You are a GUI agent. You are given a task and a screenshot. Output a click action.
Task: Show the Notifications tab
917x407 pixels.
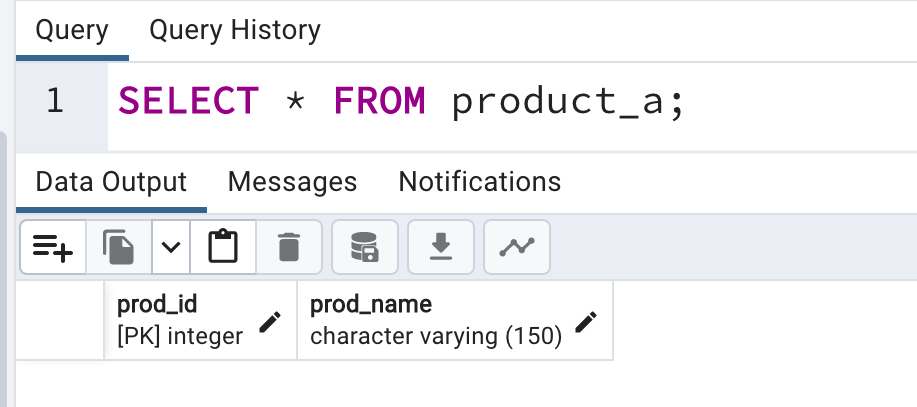[x=480, y=181]
